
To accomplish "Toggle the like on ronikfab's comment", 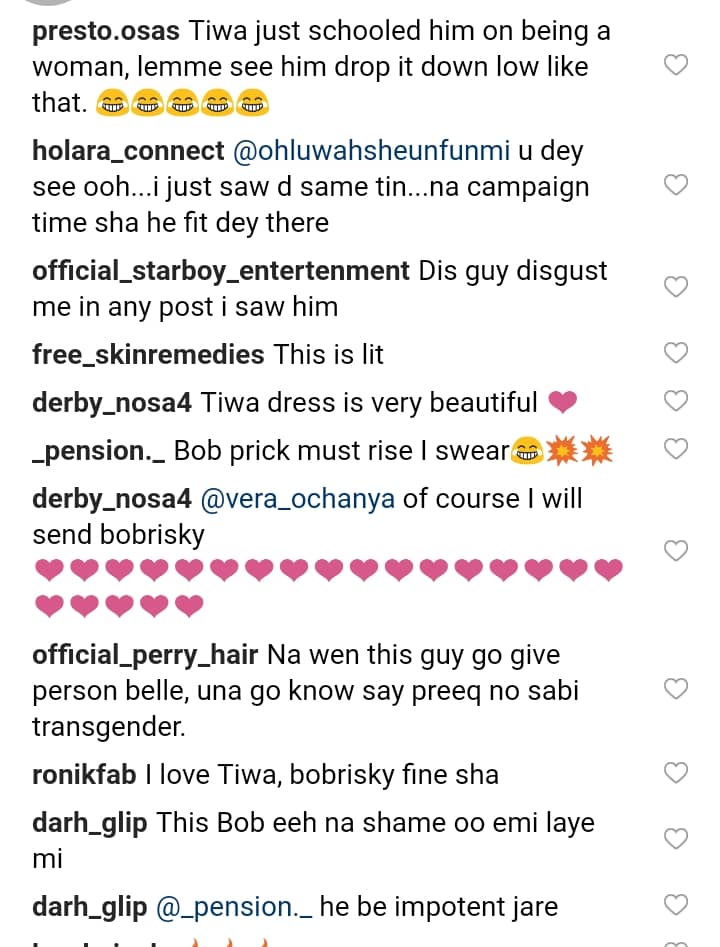I will coord(676,773).
